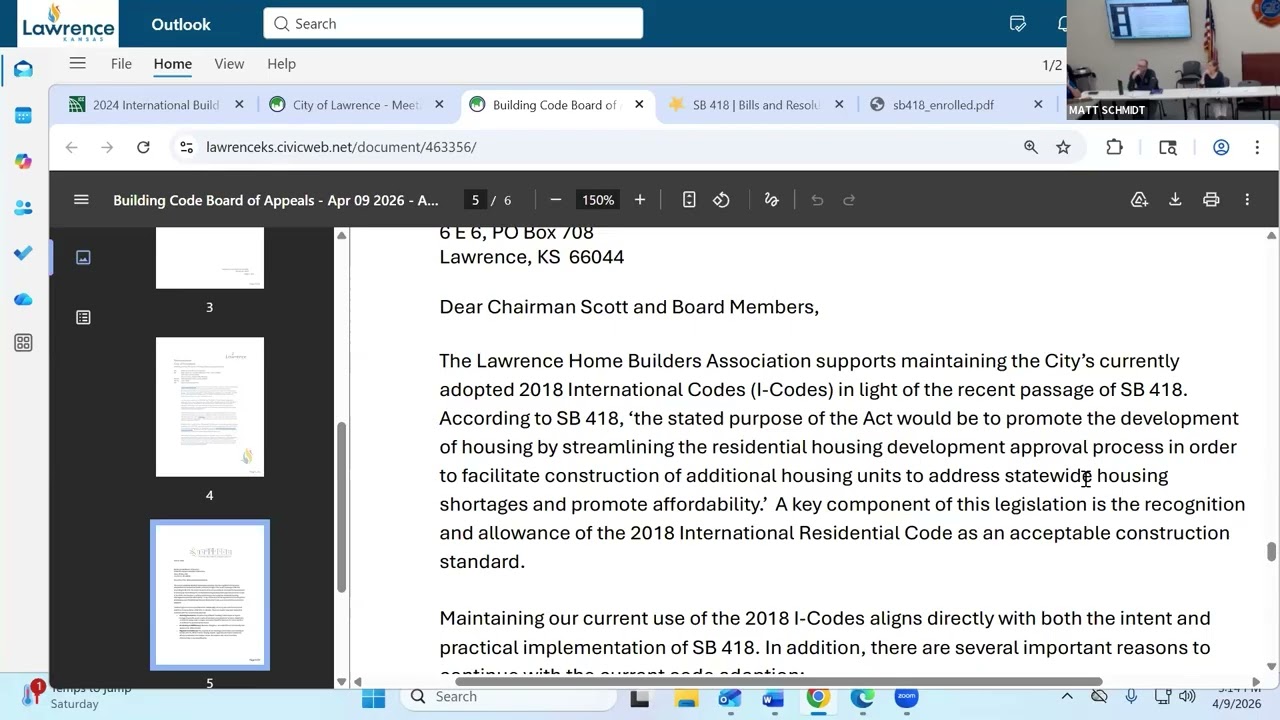Select page 4 thumbnail
The height and width of the screenshot is (720, 1280).
tap(210, 407)
